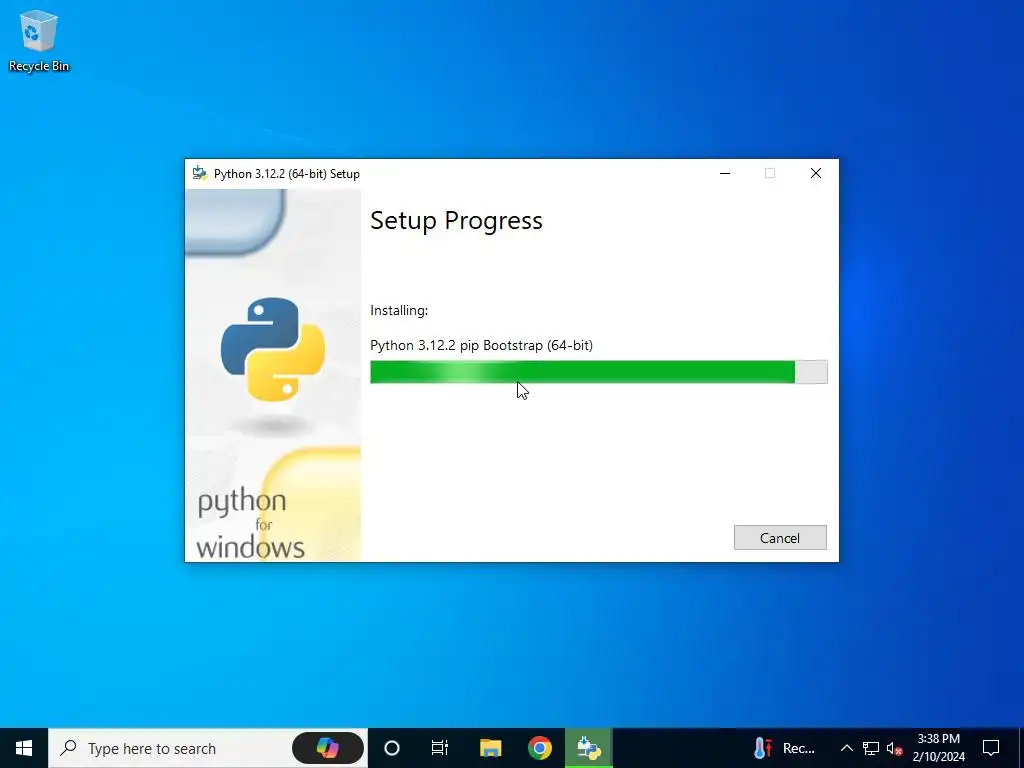Open the Windows Start menu

click(24, 748)
